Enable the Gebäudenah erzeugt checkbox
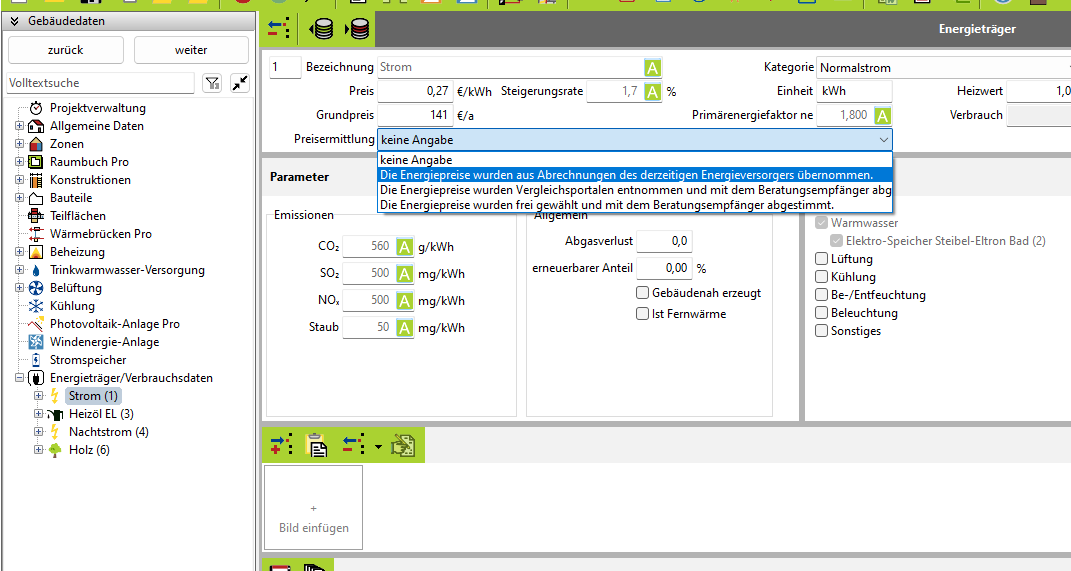This screenshot has height=571, width=1071. point(643,293)
